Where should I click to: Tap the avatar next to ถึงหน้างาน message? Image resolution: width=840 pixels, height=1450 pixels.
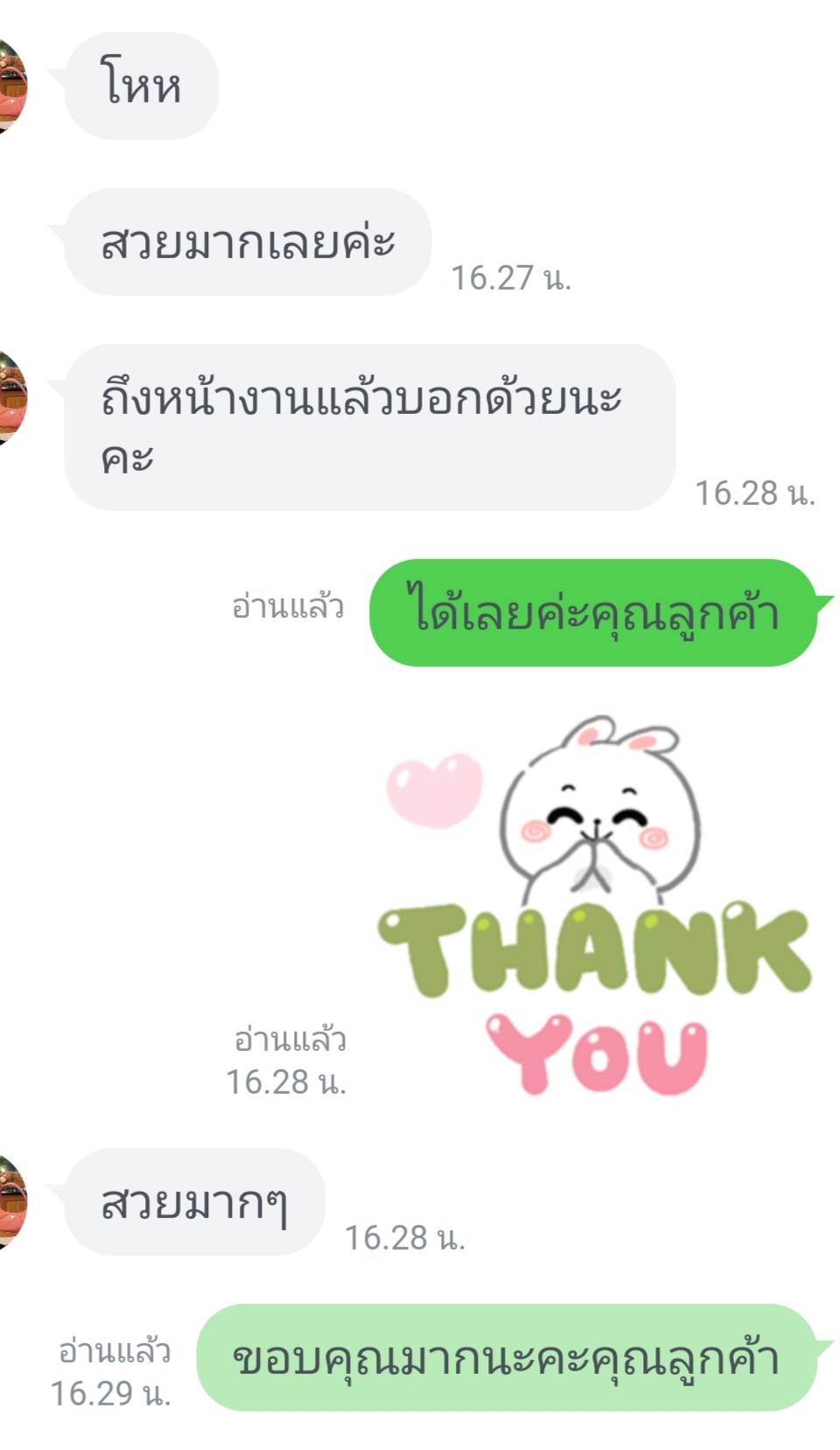pyautogui.click(x=13, y=397)
